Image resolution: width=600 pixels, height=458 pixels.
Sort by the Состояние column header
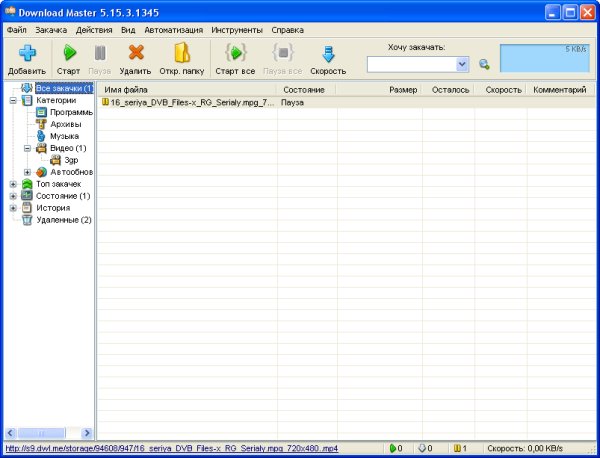(x=306, y=90)
